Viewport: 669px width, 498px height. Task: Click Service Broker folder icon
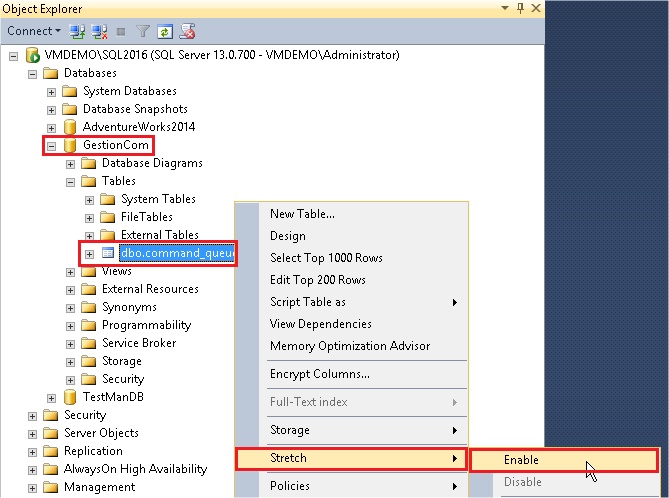tap(88, 343)
